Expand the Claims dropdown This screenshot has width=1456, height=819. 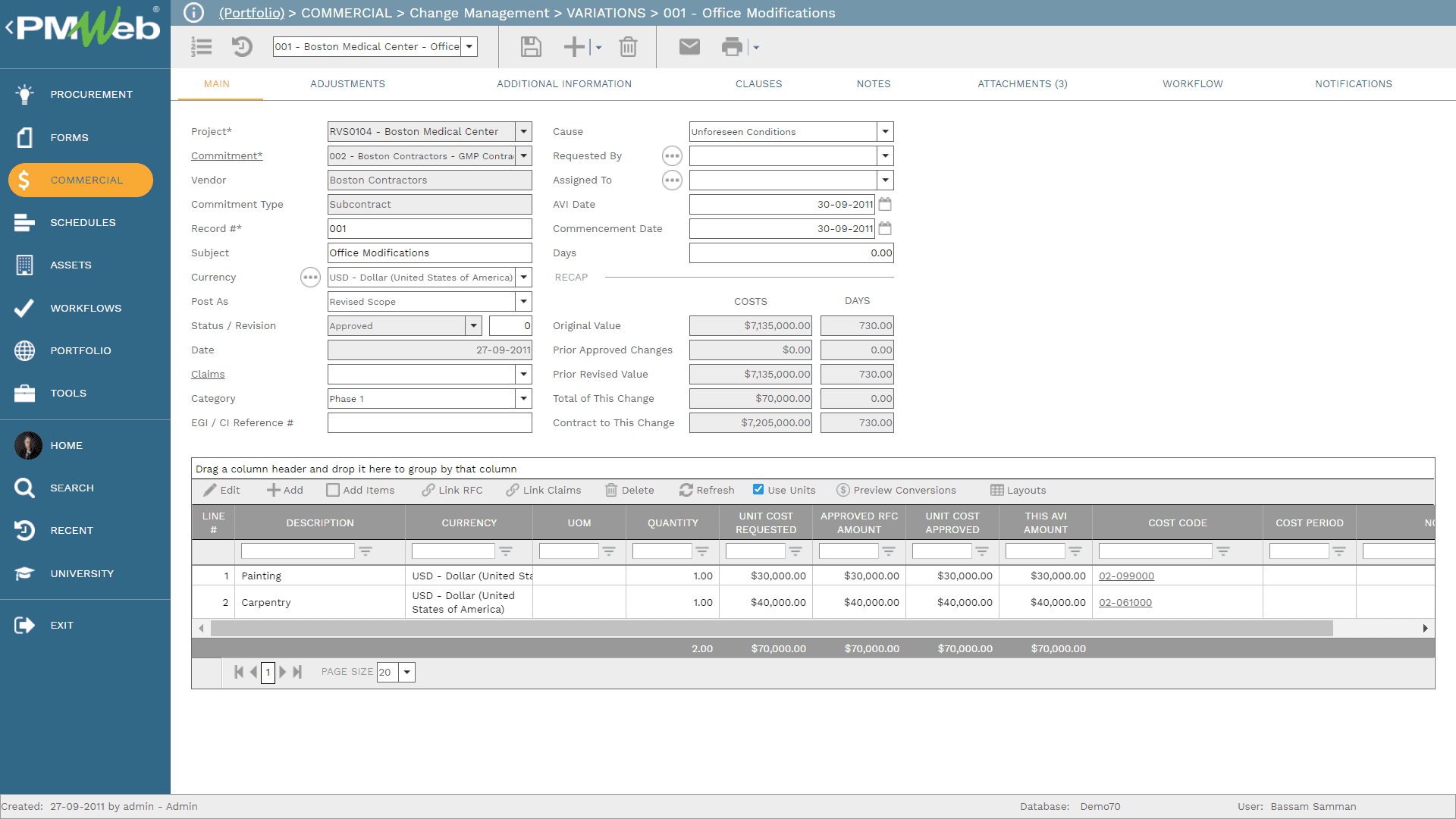coord(523,374)
